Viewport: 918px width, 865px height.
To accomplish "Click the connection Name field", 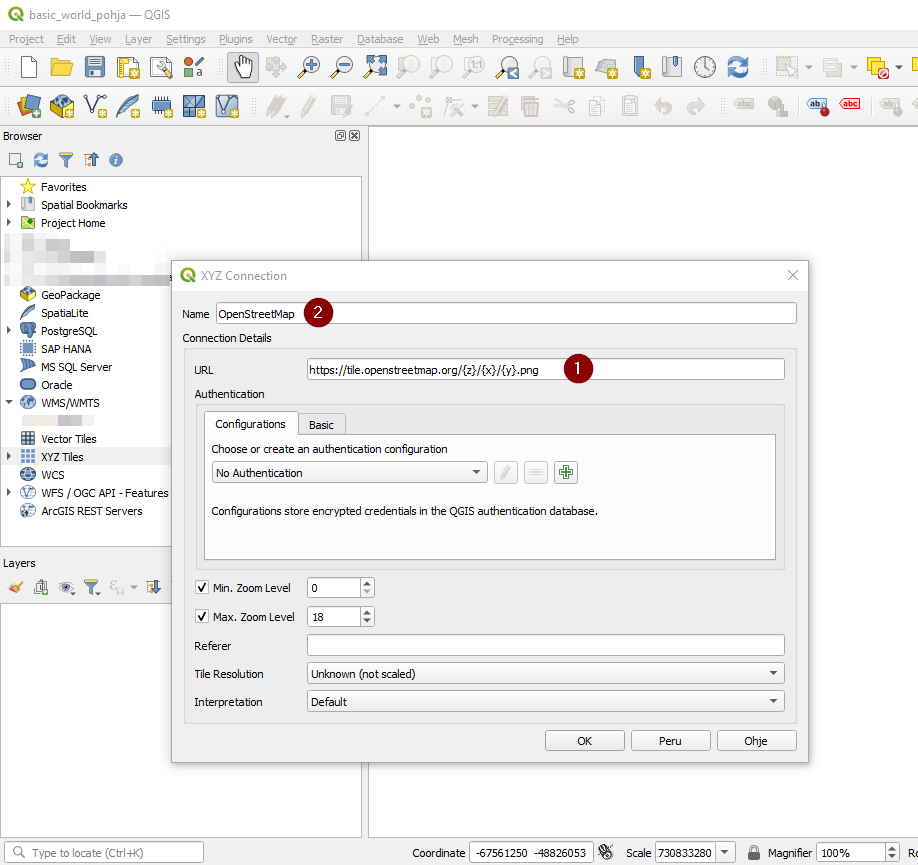I will [x=506, y=313].
